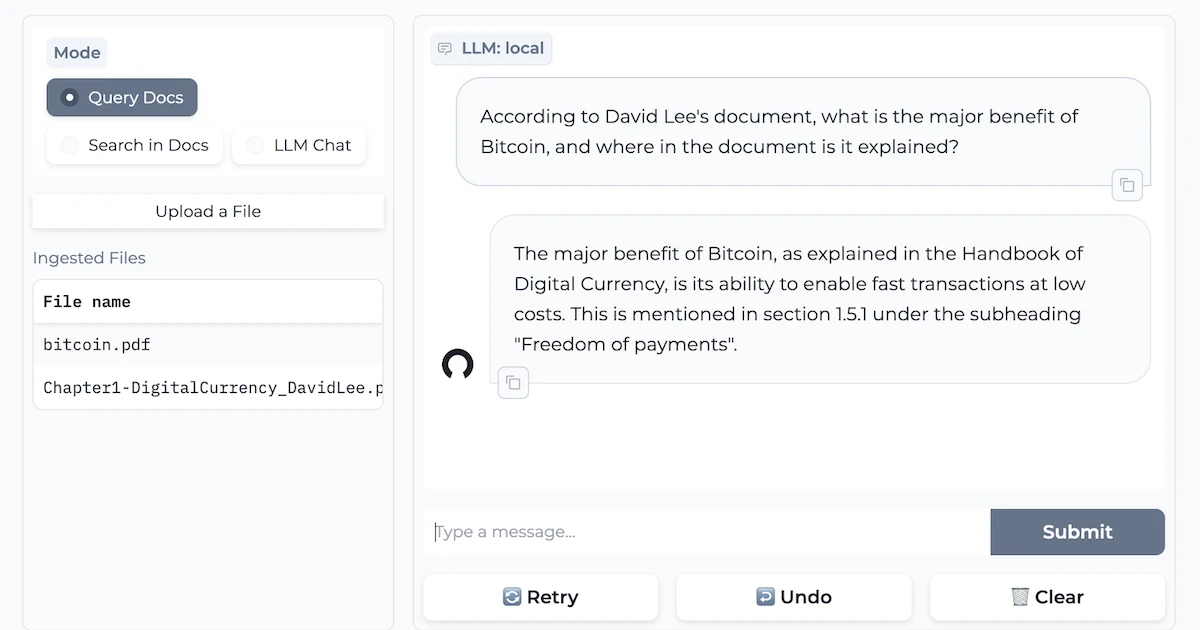The height and width of the screenshot is (630, 1200).
Task: Click the assistant's response bubble text
Action: 799,299
